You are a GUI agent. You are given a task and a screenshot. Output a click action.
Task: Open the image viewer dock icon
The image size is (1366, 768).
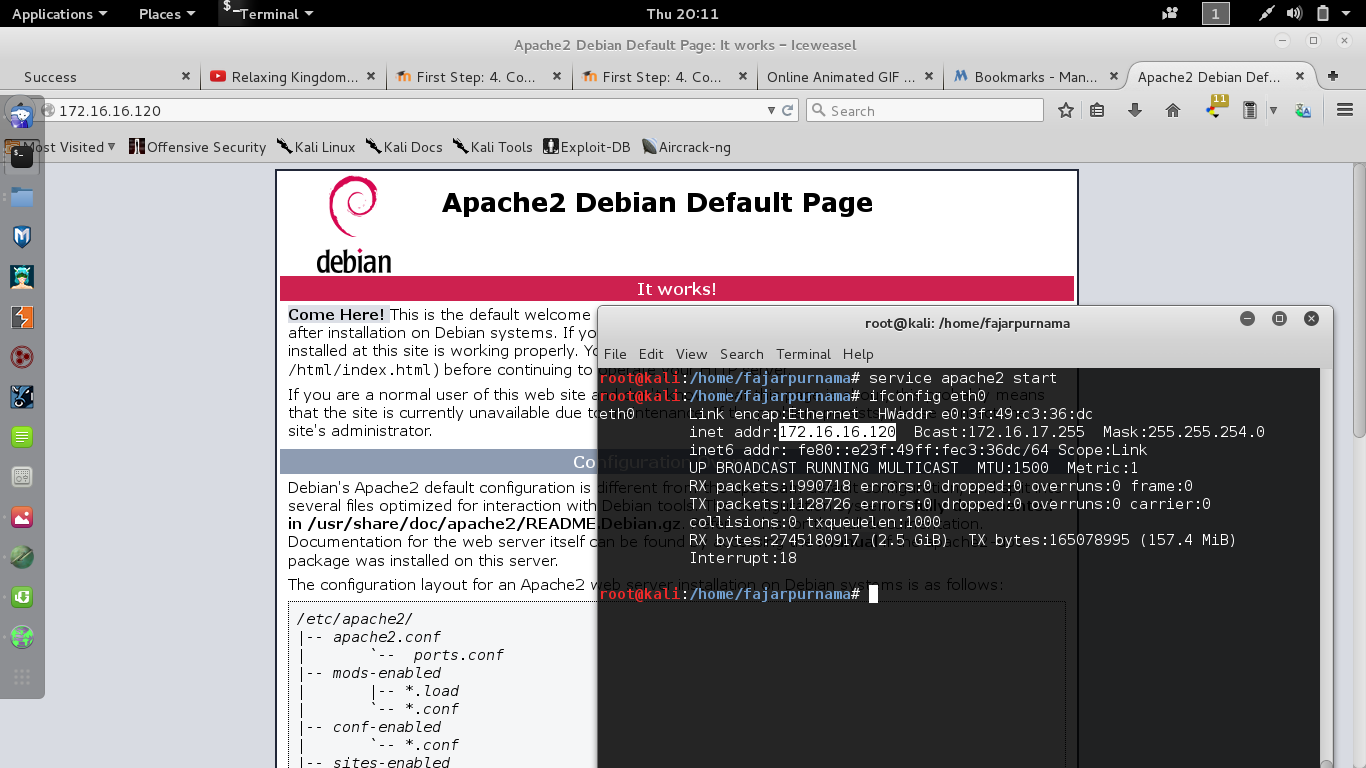(21, 517)
